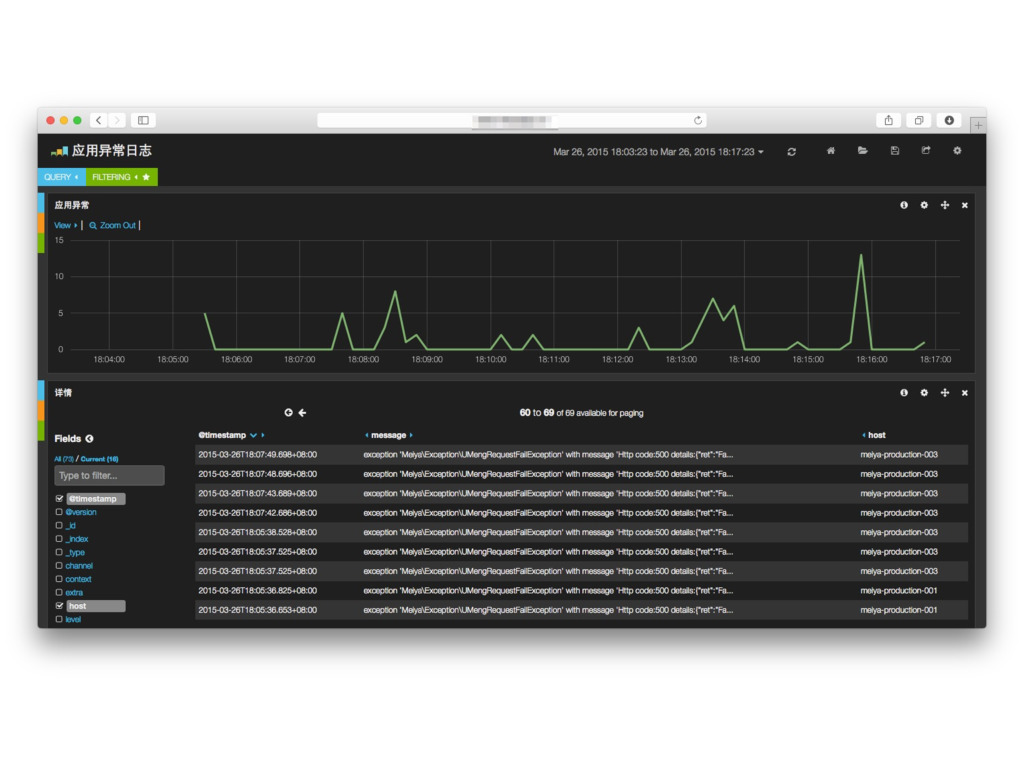Sort by the @timestamp column header
The image size is (1024, 768).
(222, 435)
